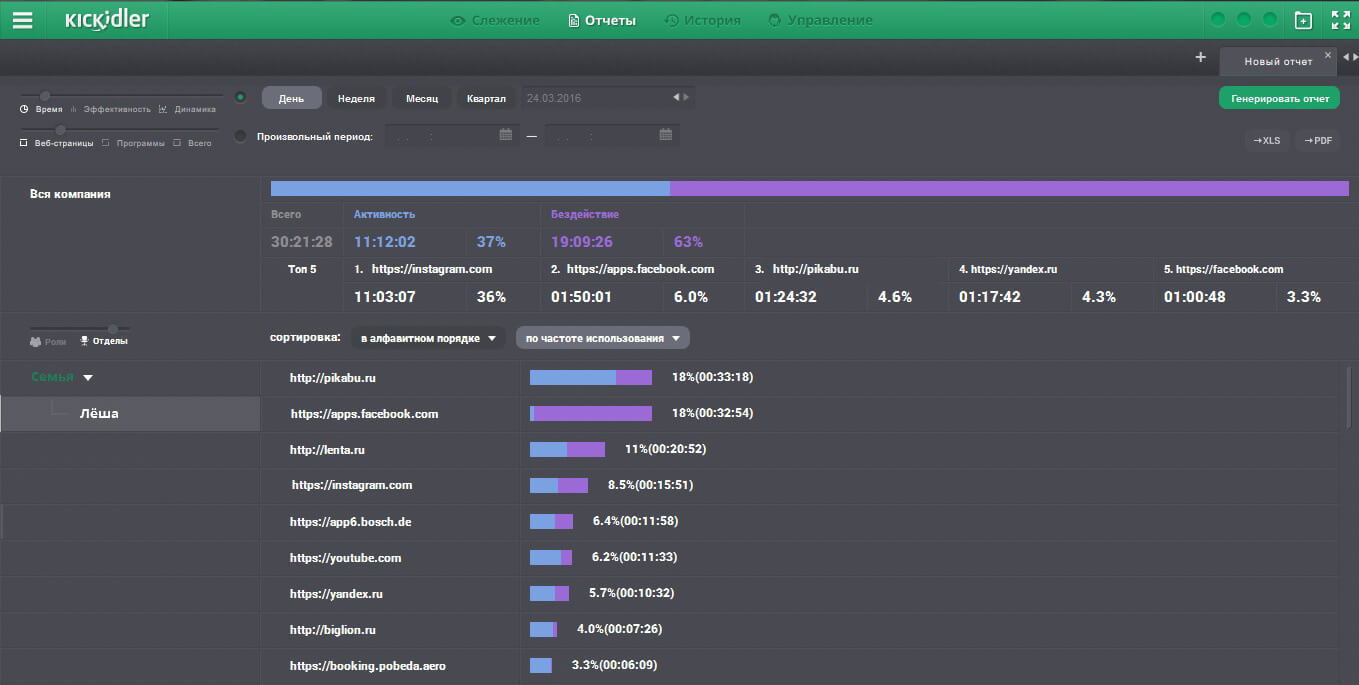Select the Произвольный период radio button
The height and width of the screenshot is (685, 1359).
[240, 136]
